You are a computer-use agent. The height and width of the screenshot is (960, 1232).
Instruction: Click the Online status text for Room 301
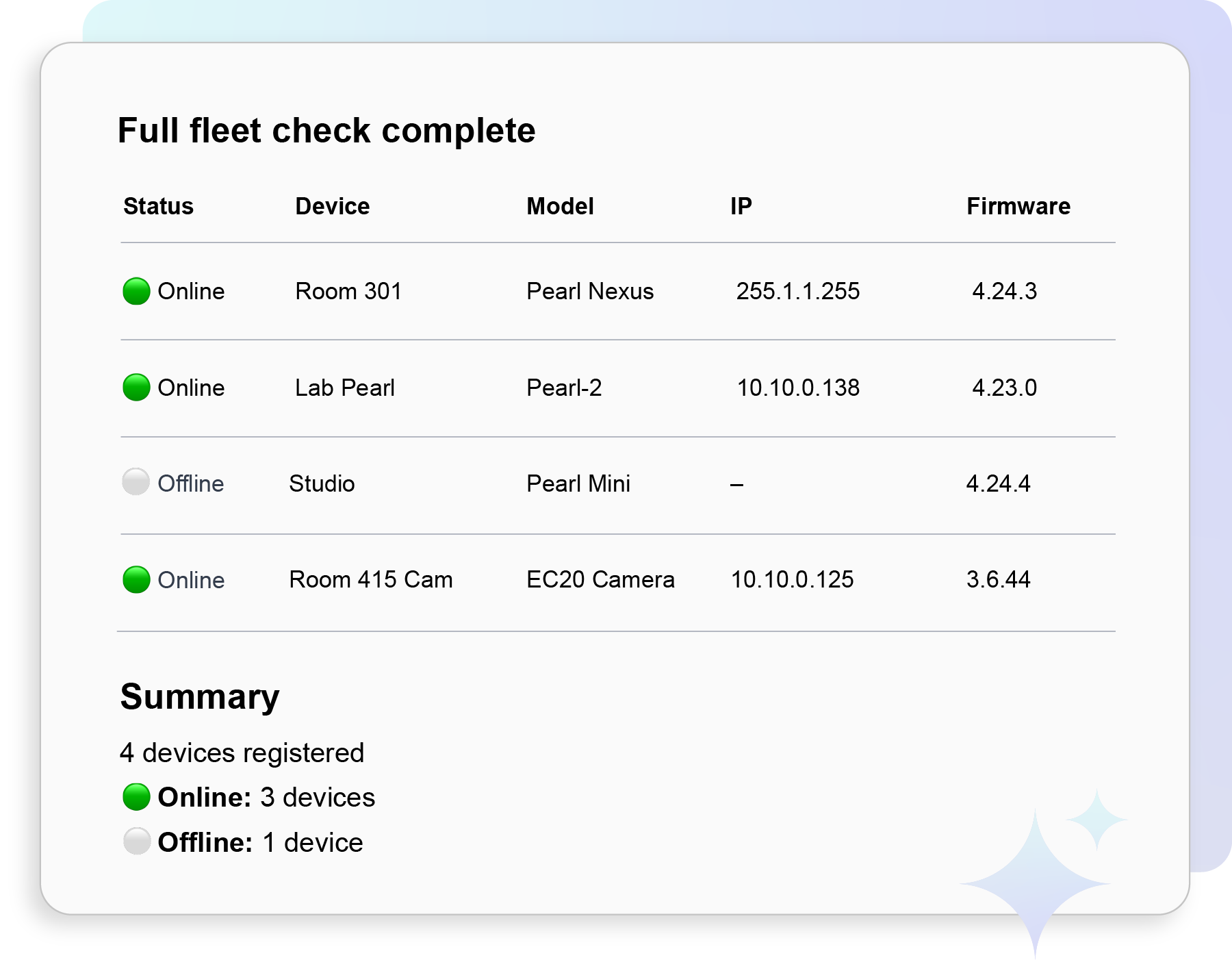click(x=191, y=291)
